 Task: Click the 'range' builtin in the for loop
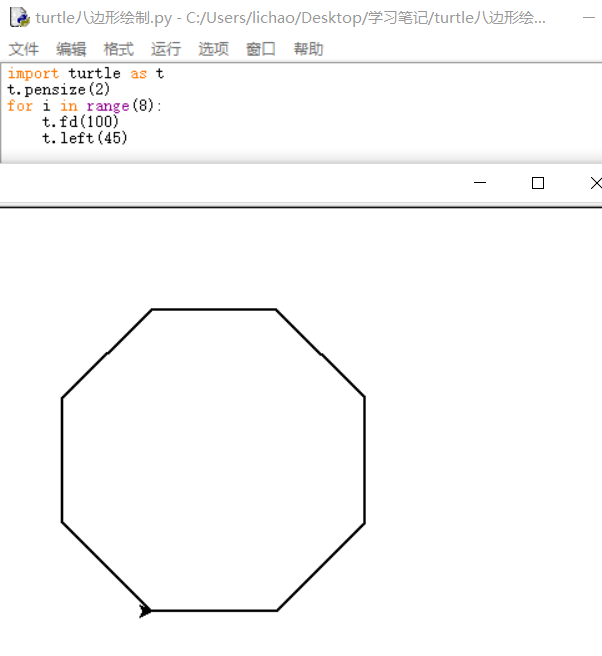tap(108, 106)
